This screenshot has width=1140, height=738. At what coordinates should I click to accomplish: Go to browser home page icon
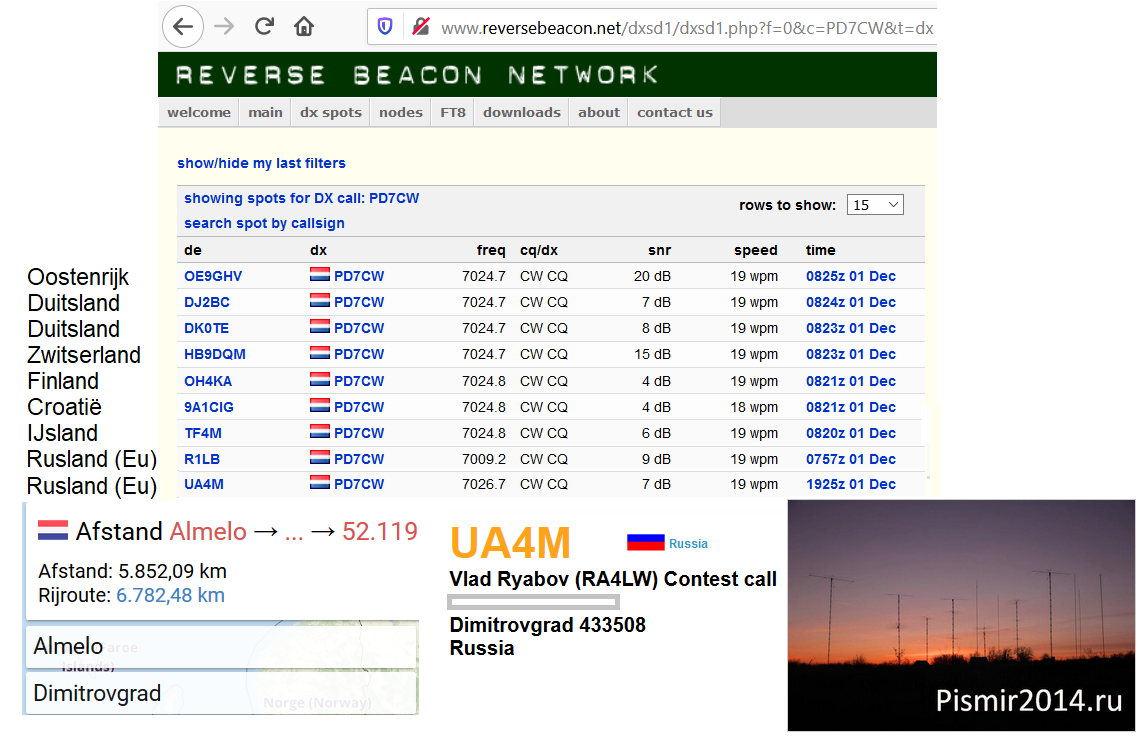click(304, 27)
